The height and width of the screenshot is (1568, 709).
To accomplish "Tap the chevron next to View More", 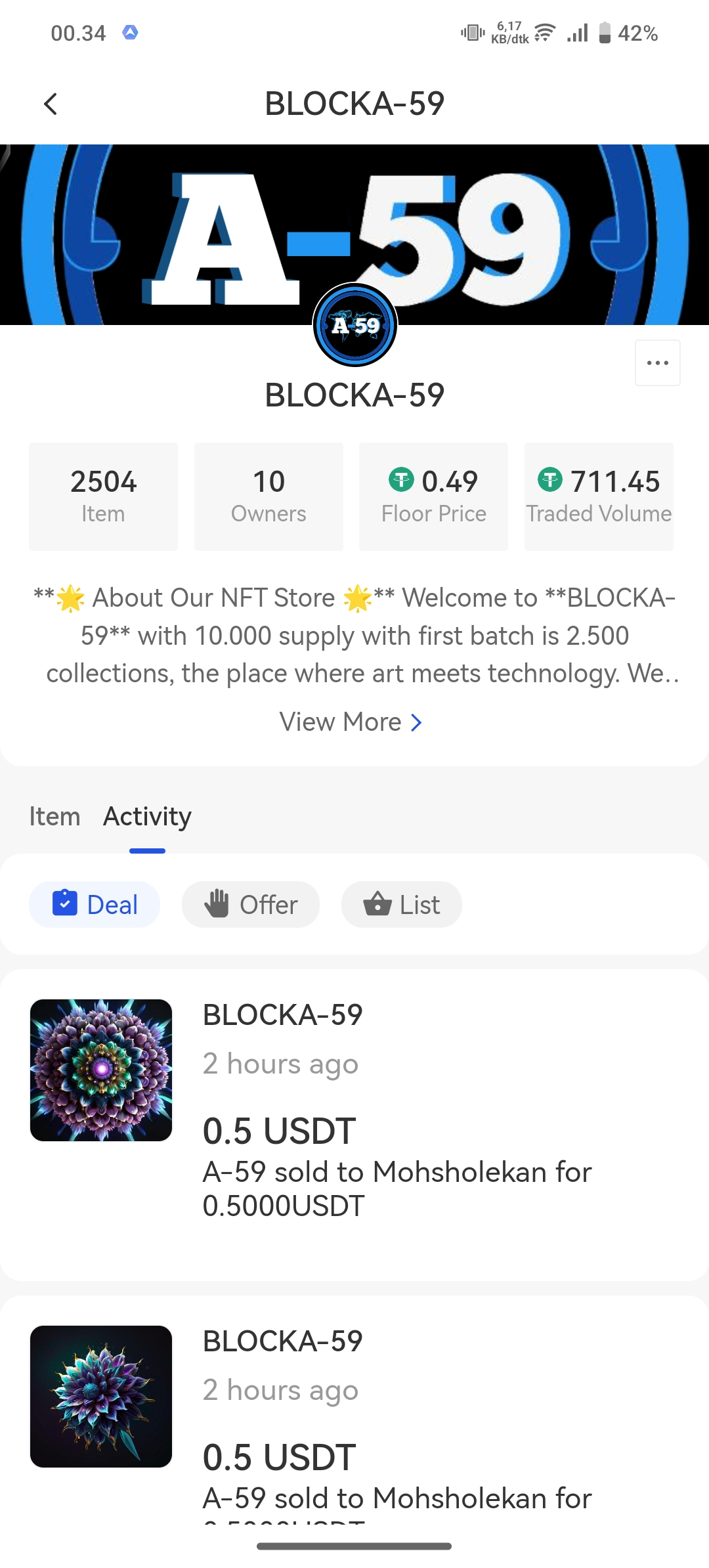I will pyautogui.click(x=416, y=722).
